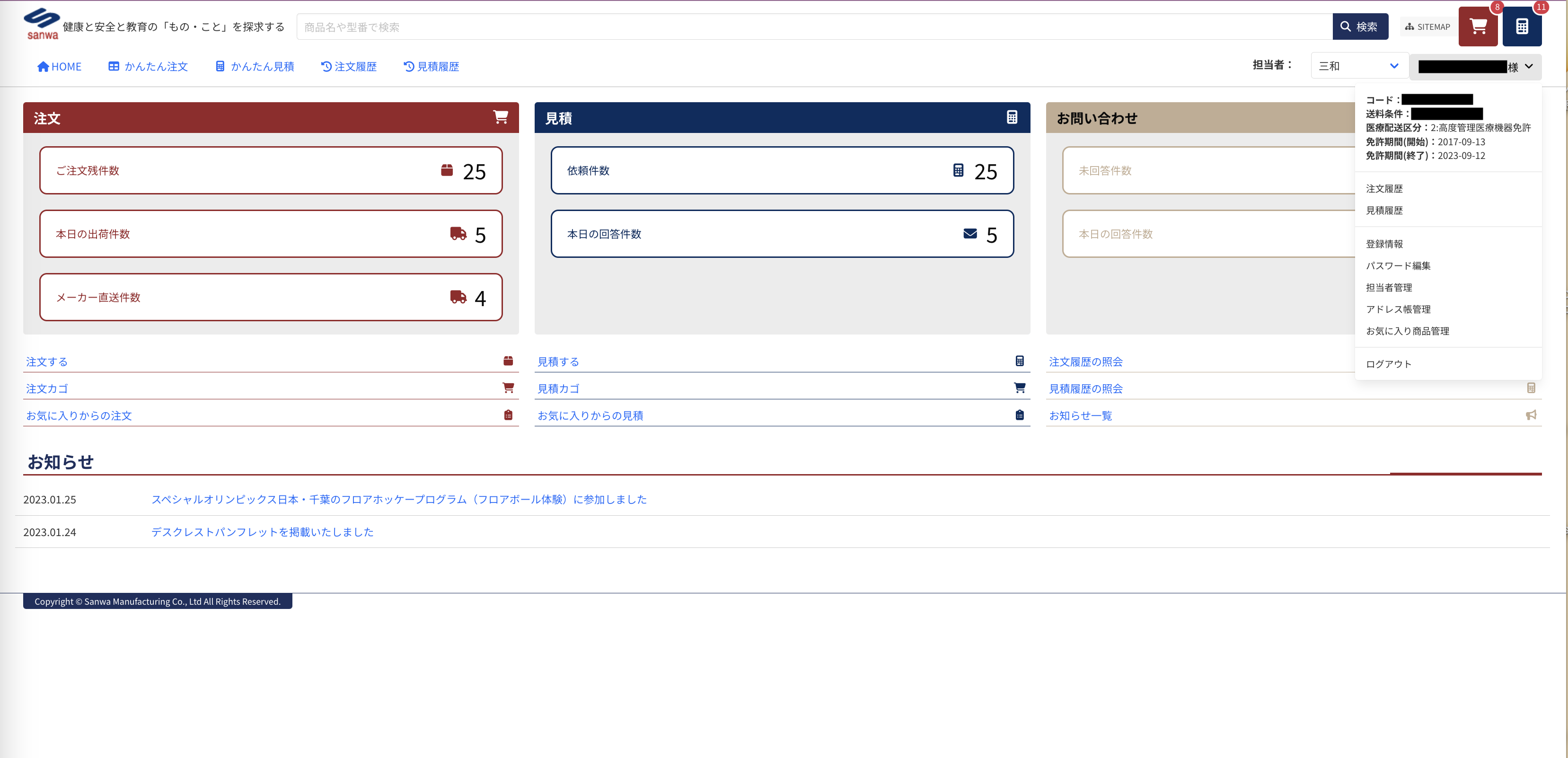Open the red shopping cart icon
The width and height of the screenshot is (1568, 758).
click(x=1477, y=27)
